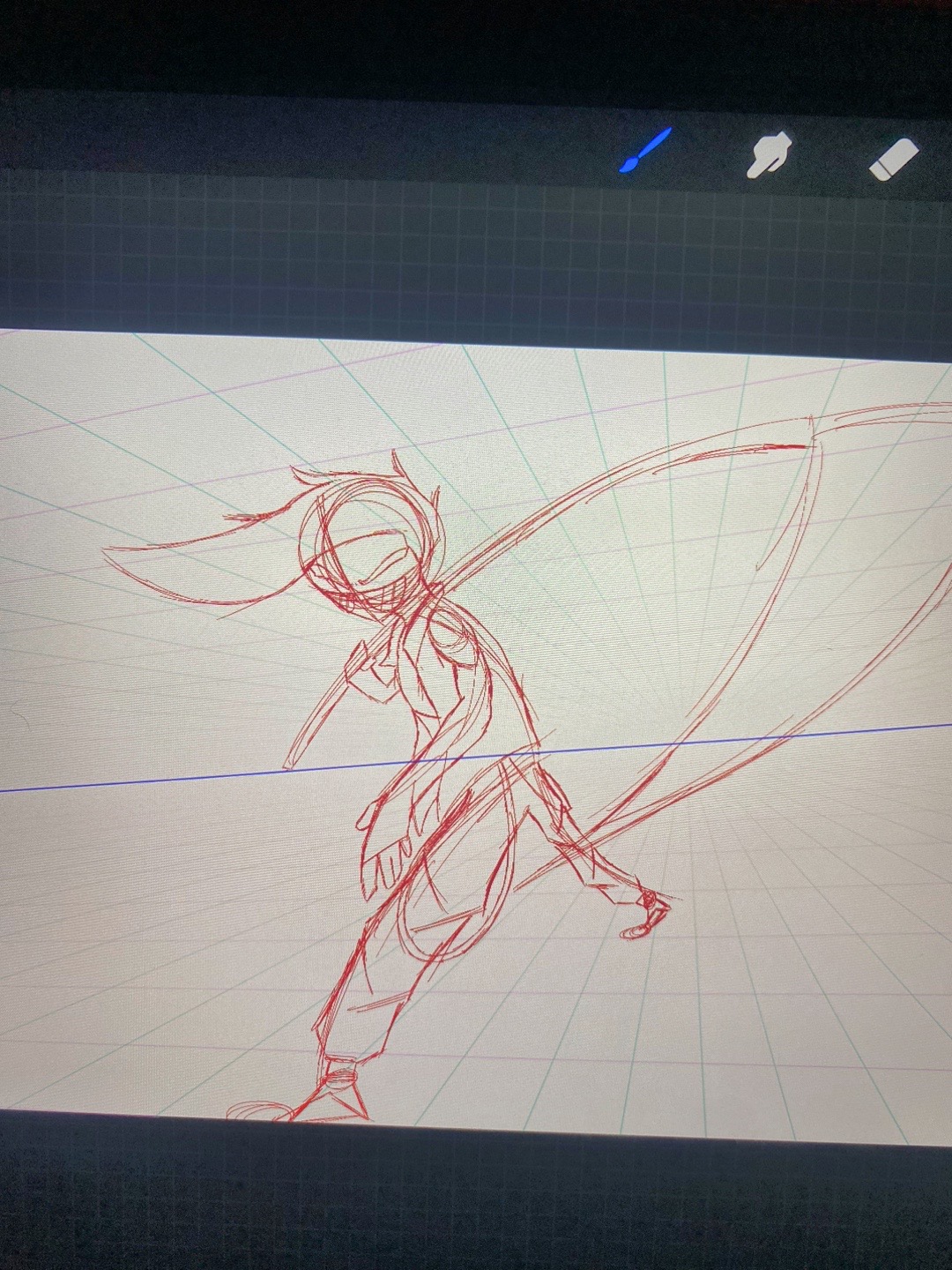This screenshot has height=1270, width=952.
Task: Select the Brush tool in Procreate
Action: click(646, 149)
